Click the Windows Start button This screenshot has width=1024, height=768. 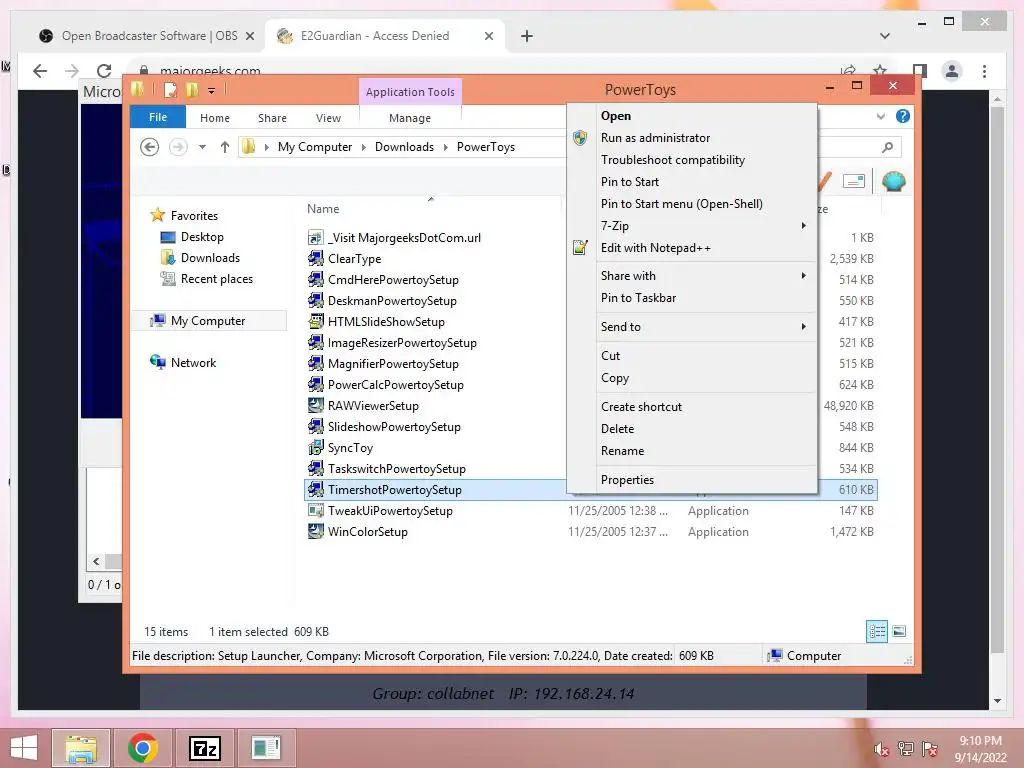[x=24, y=748]
